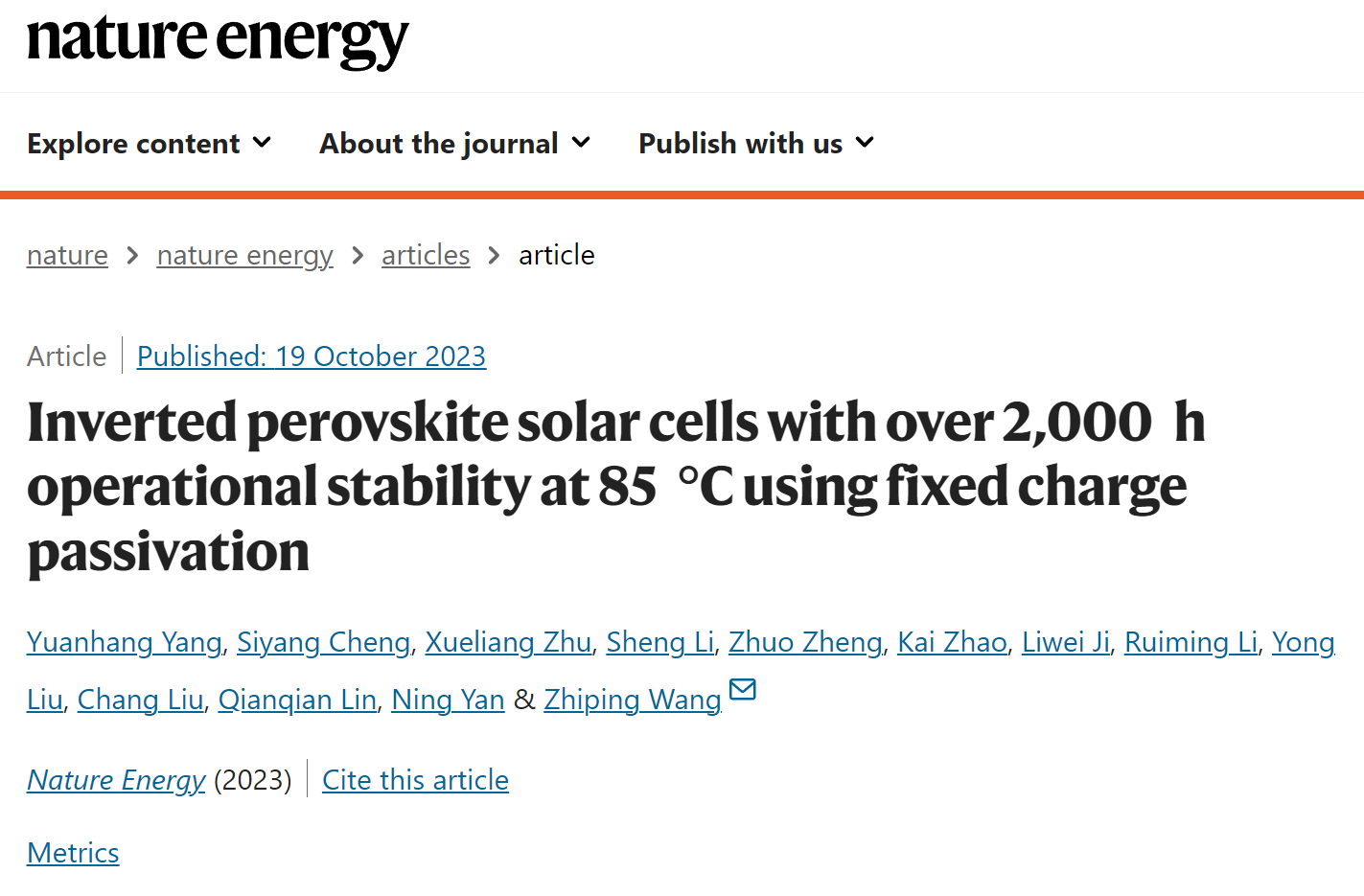
Task: Go to nature breadcrumb link
Action: tap(67, 255)
